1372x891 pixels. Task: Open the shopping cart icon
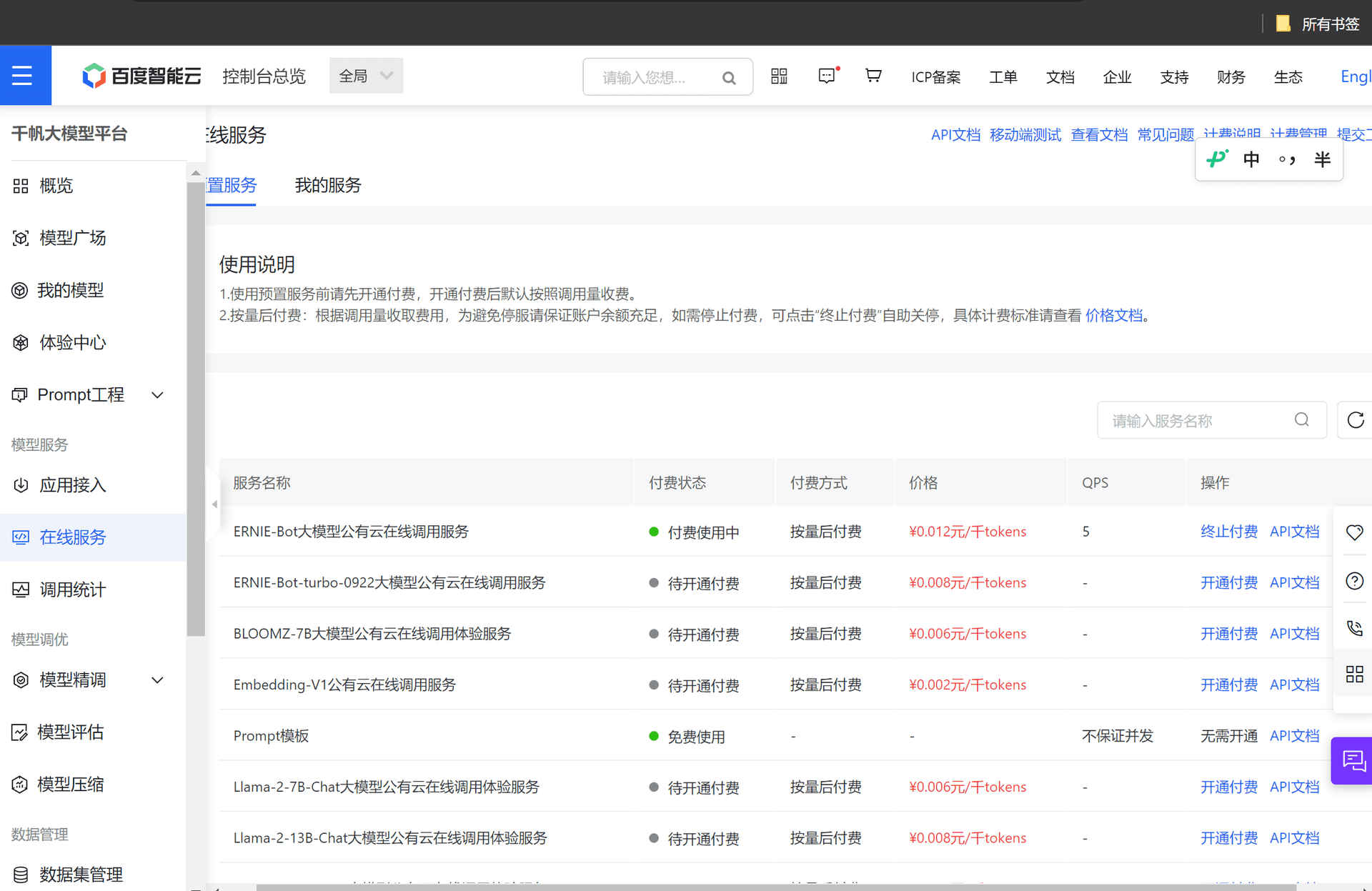[x=873, y=76]
